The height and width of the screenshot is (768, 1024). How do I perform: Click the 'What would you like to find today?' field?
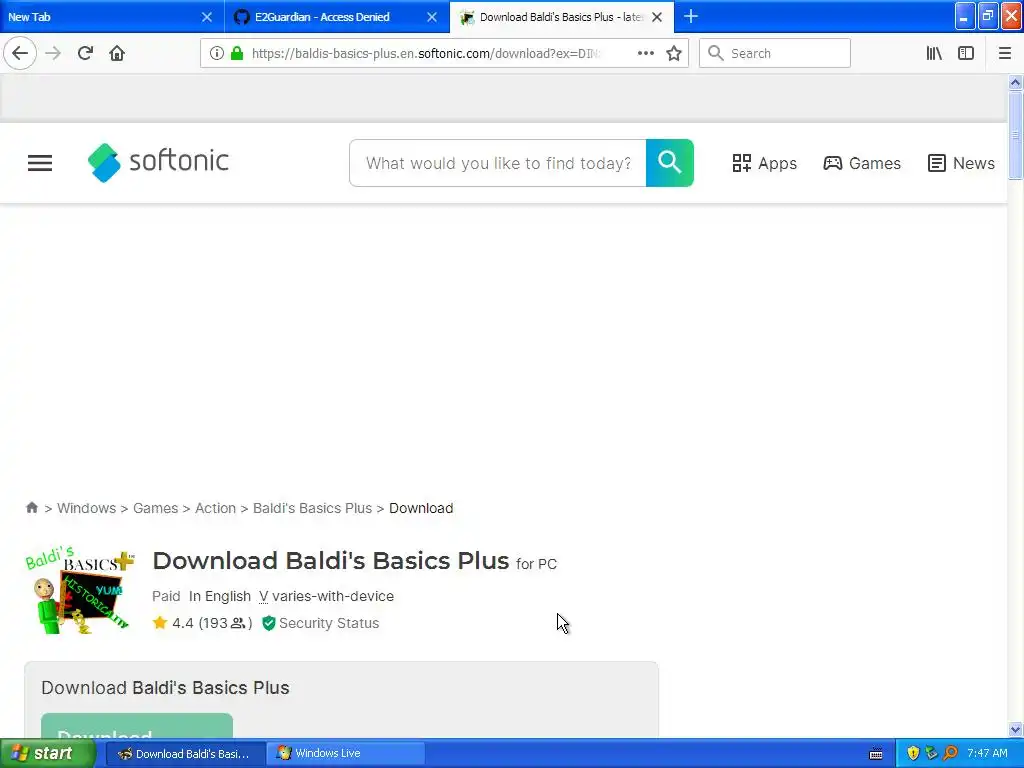tap(498, 163)
